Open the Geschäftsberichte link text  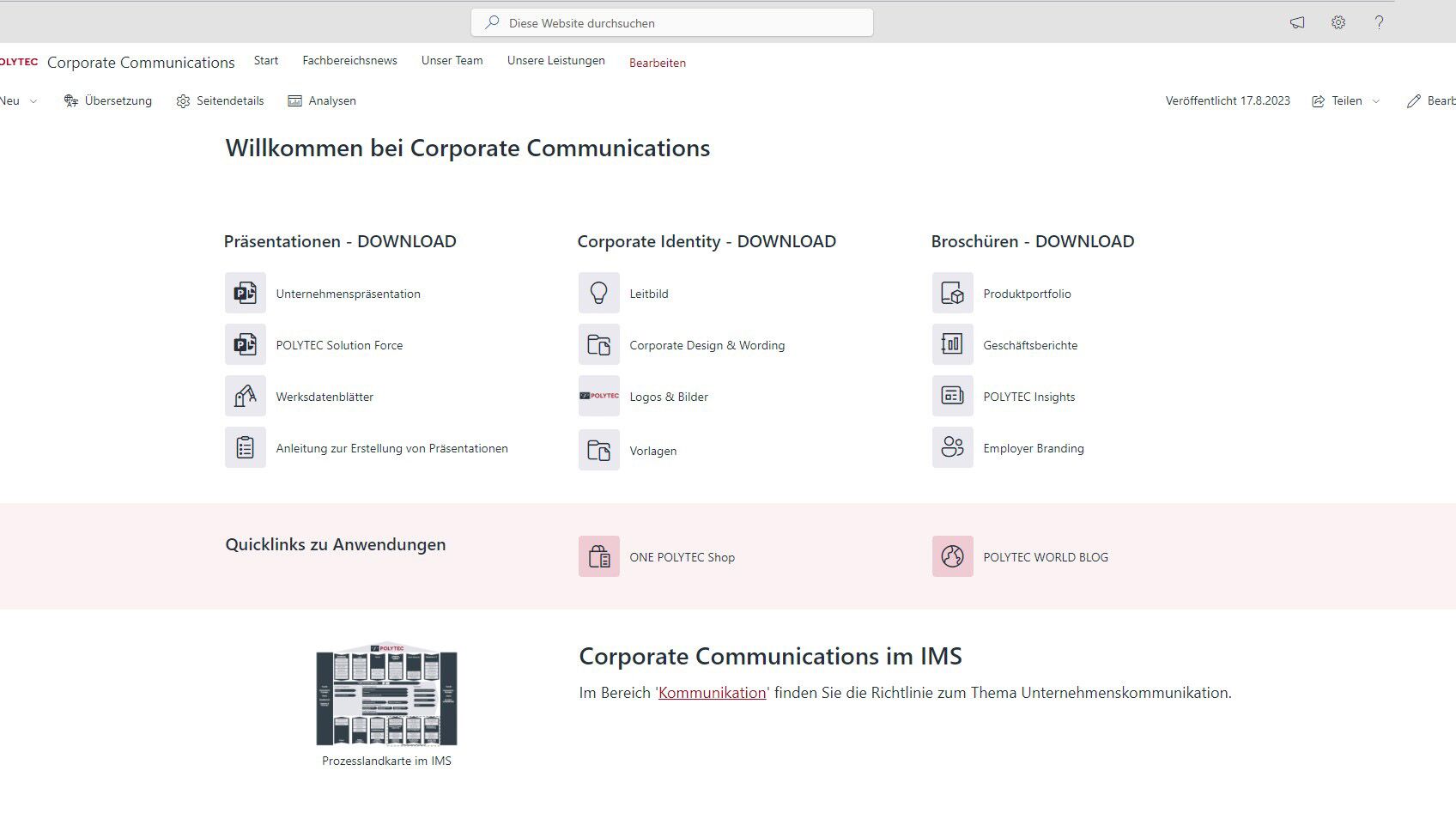tap(1030, 345)
